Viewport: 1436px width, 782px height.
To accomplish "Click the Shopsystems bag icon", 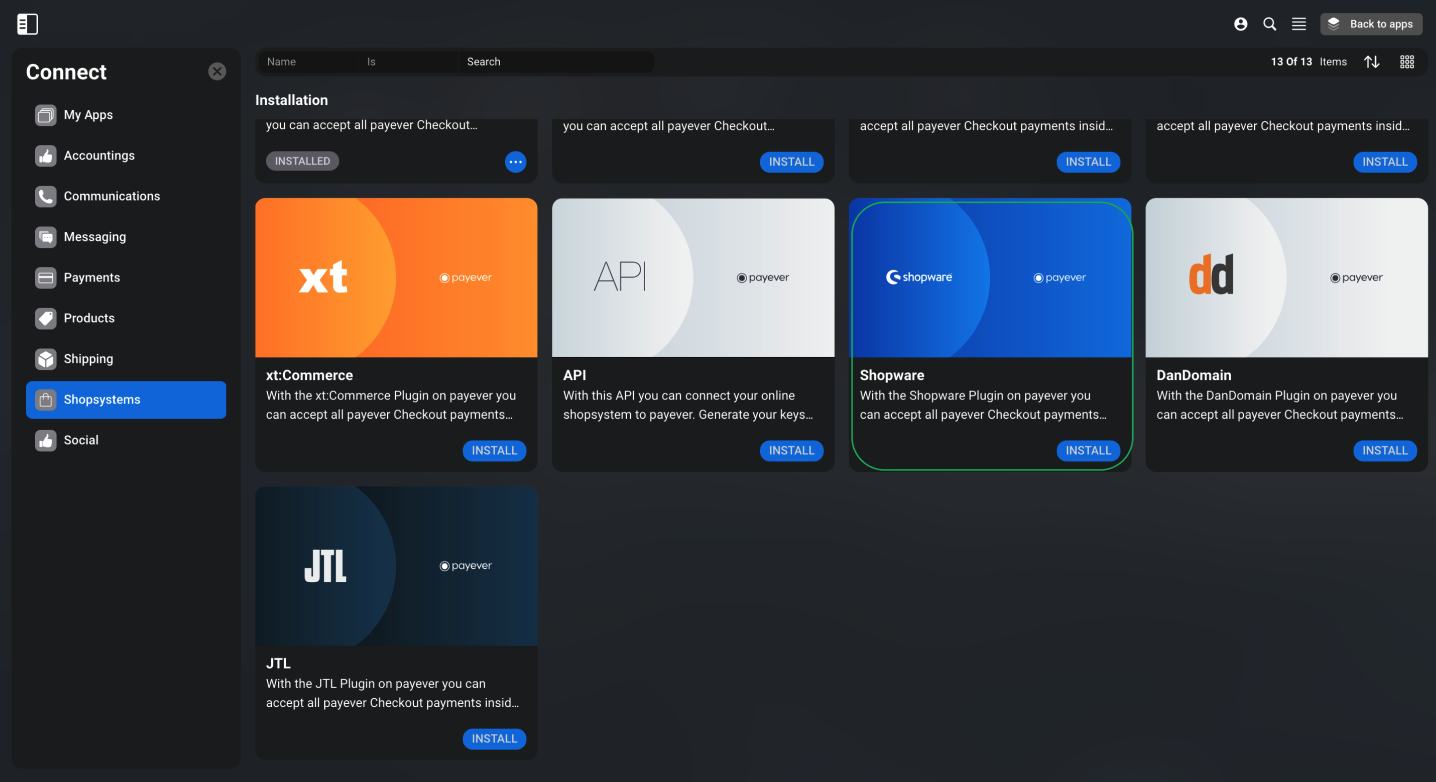I will coord(45,400).
